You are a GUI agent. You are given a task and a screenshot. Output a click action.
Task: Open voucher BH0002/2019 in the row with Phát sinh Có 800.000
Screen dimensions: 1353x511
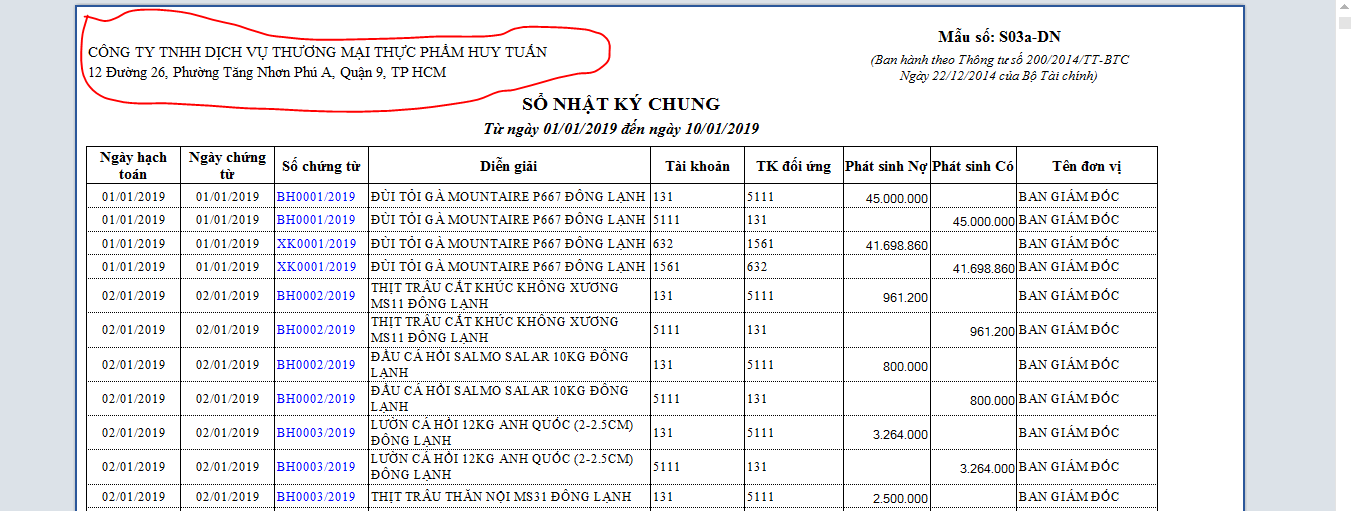click(316, 399)
